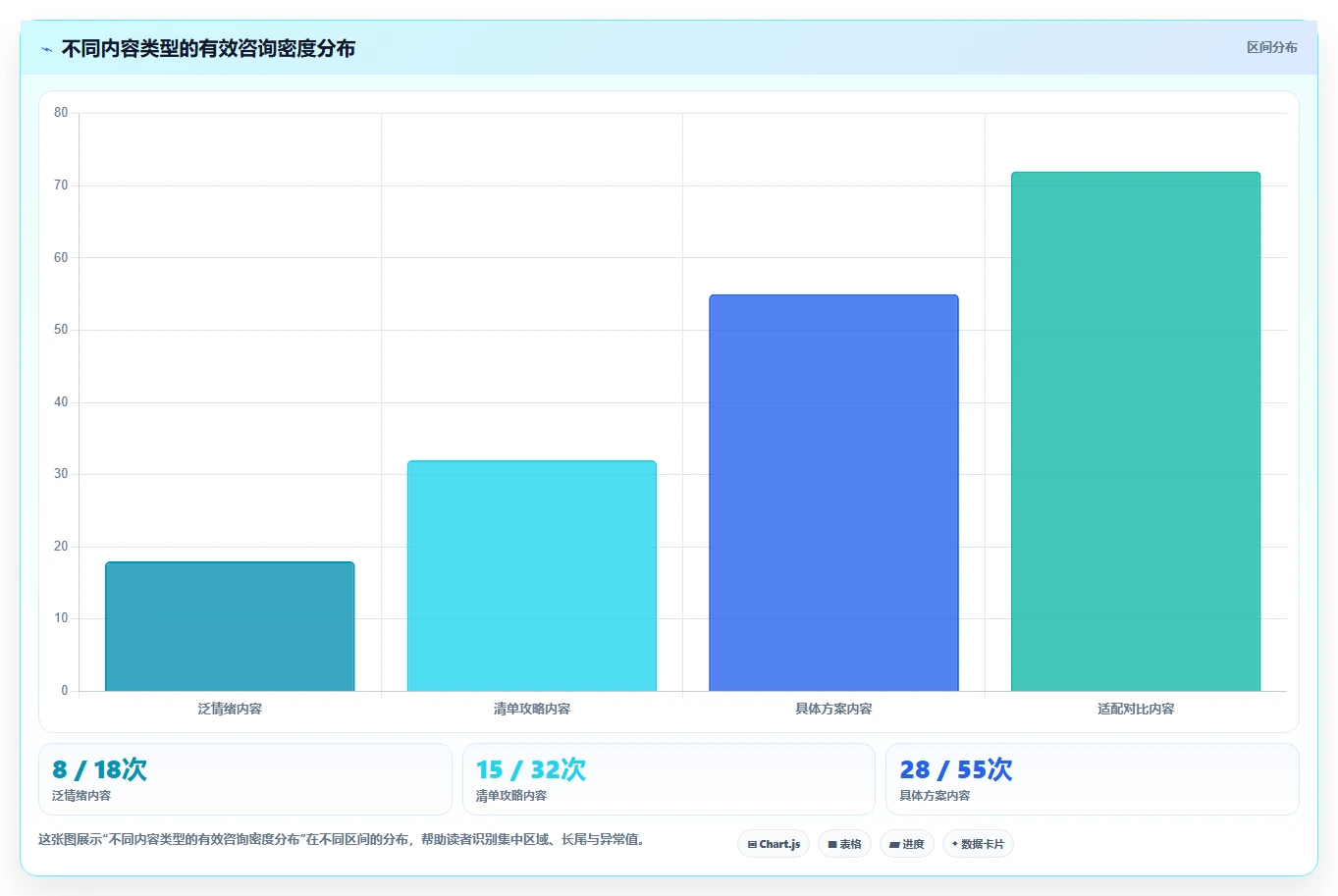1338x896 pixels.
Task: Click the 具体方案内容 x-axis label
Action: click(x=833, y=709)
